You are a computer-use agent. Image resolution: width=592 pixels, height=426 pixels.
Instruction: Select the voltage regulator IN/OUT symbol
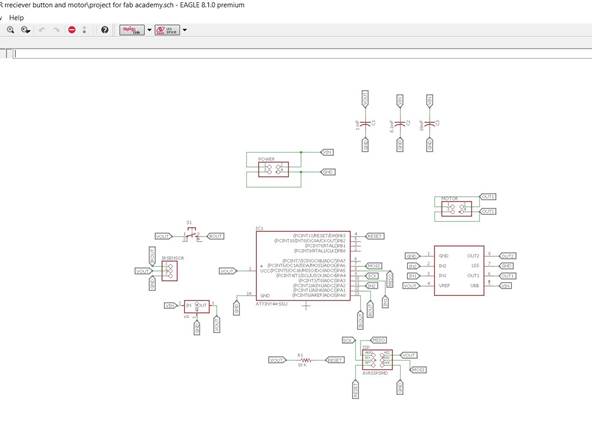pos(197,306)
